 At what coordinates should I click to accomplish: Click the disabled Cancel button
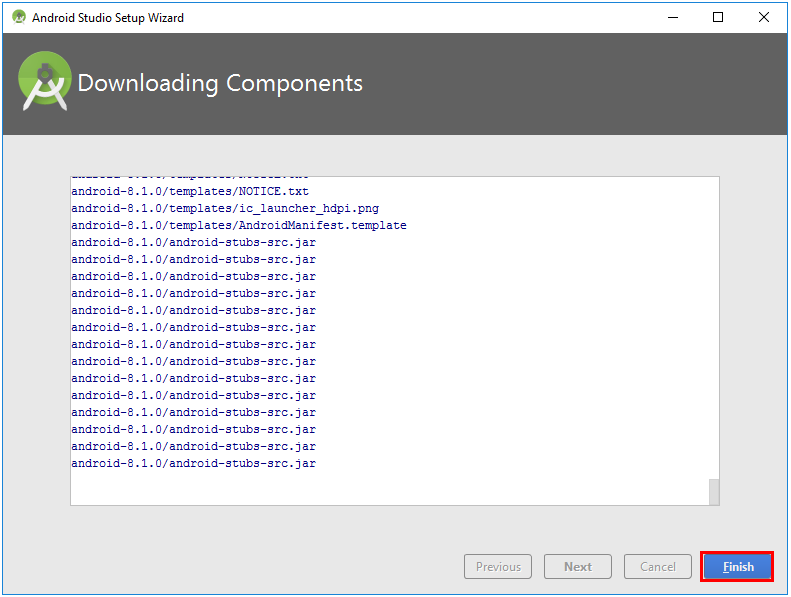[x=657, y=566]
